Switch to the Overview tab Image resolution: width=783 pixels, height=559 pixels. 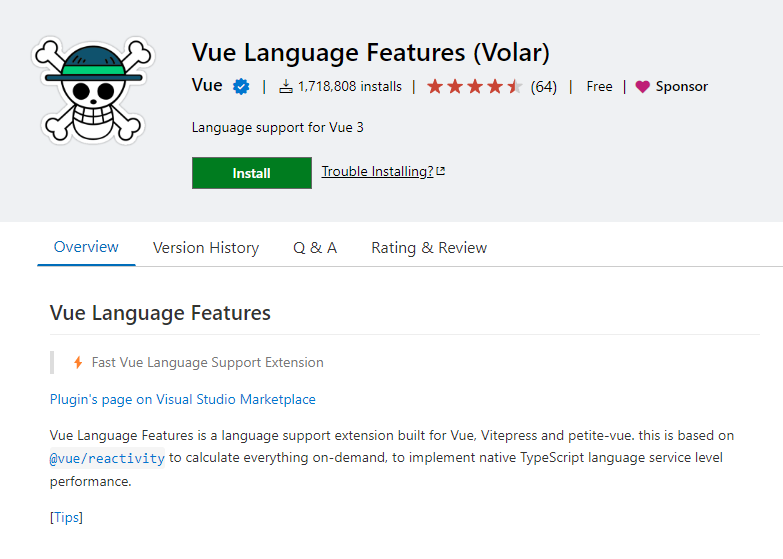click(86, 247)
